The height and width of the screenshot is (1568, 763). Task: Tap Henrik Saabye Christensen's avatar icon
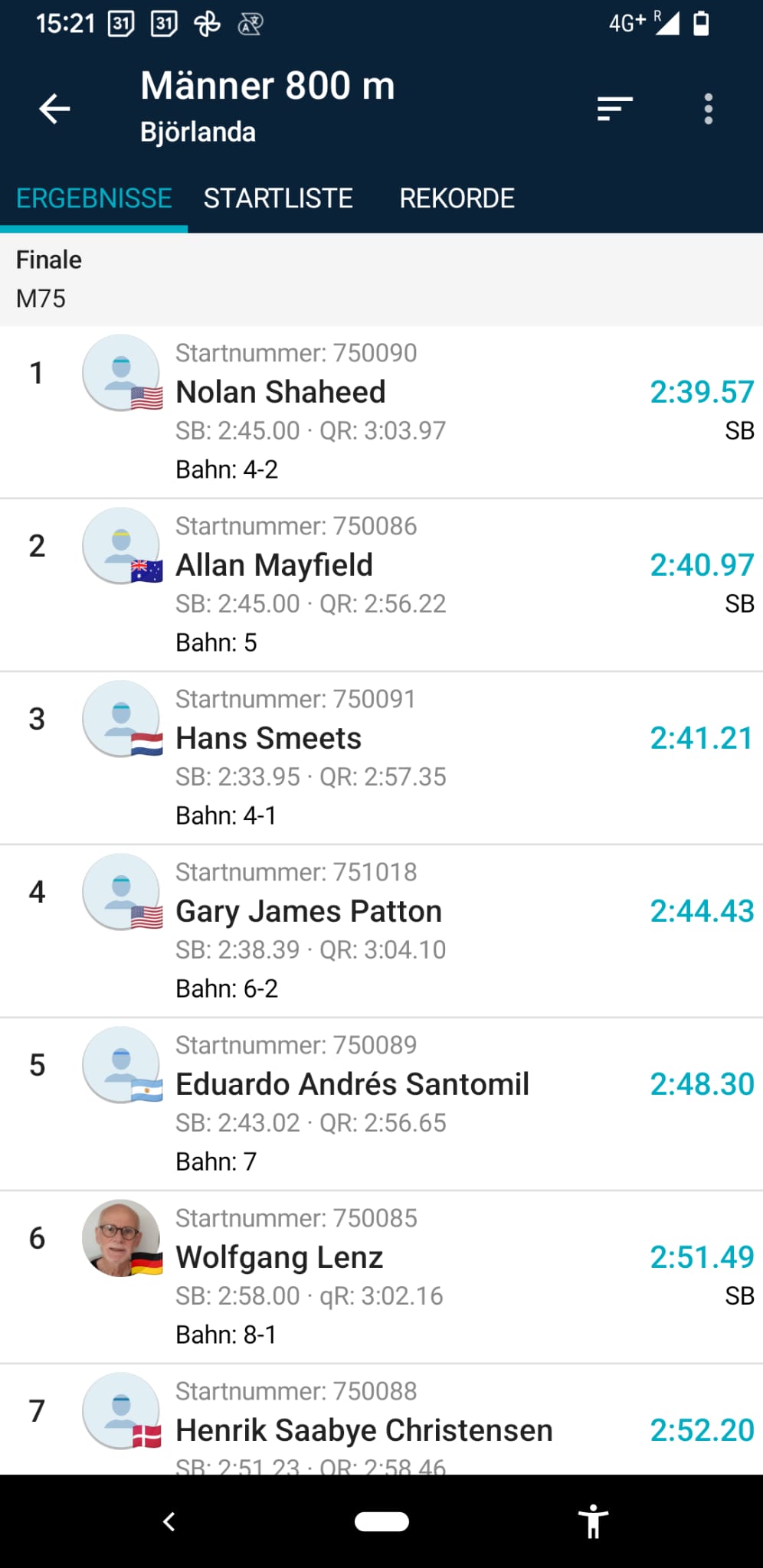(121, 1411)
